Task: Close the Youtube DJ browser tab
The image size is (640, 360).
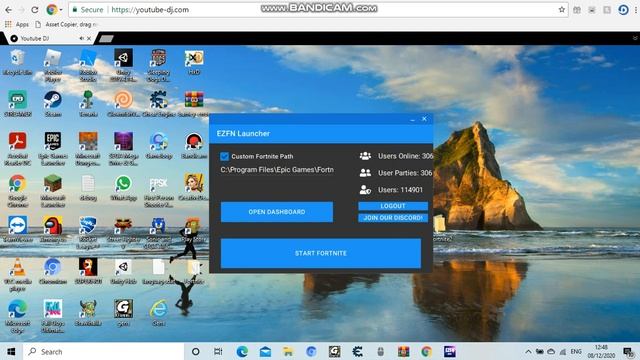Action: pyautogui.click(x=89, y=38)
